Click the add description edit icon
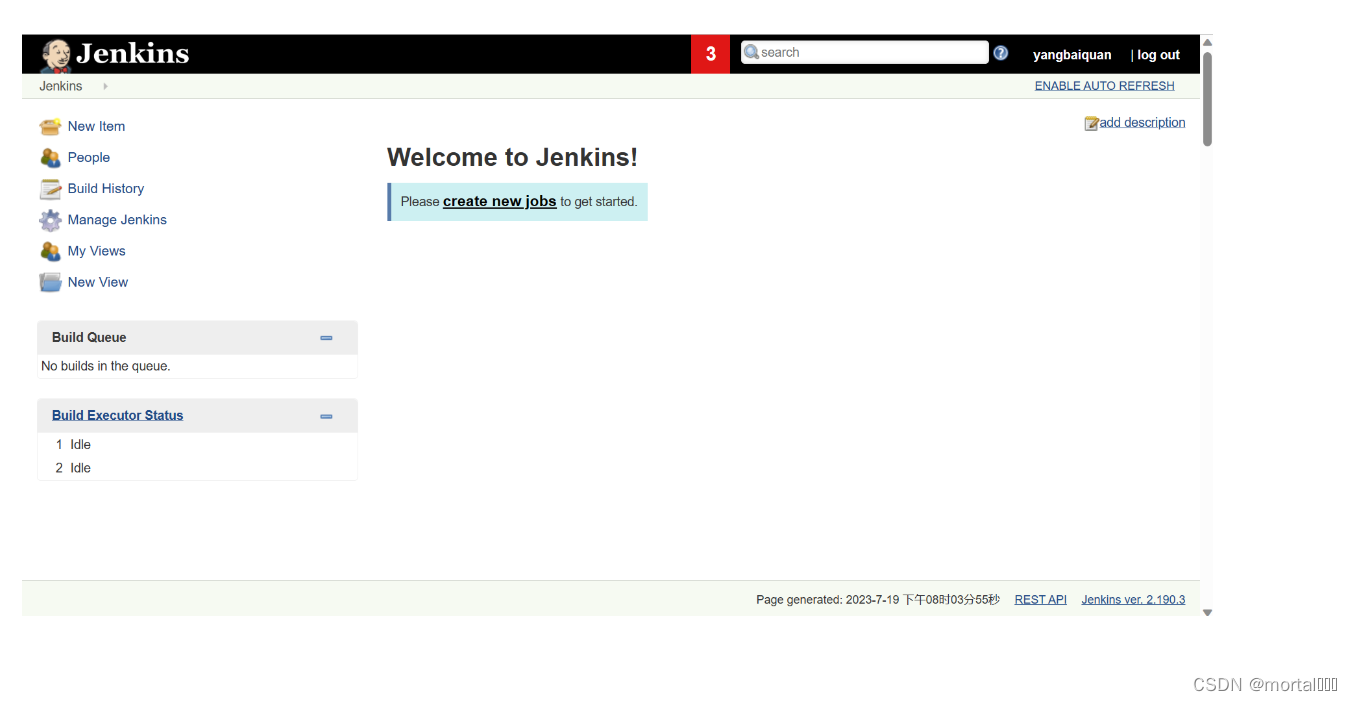The width and height of the screenshot is (1352, 701). pos(1092,123)
